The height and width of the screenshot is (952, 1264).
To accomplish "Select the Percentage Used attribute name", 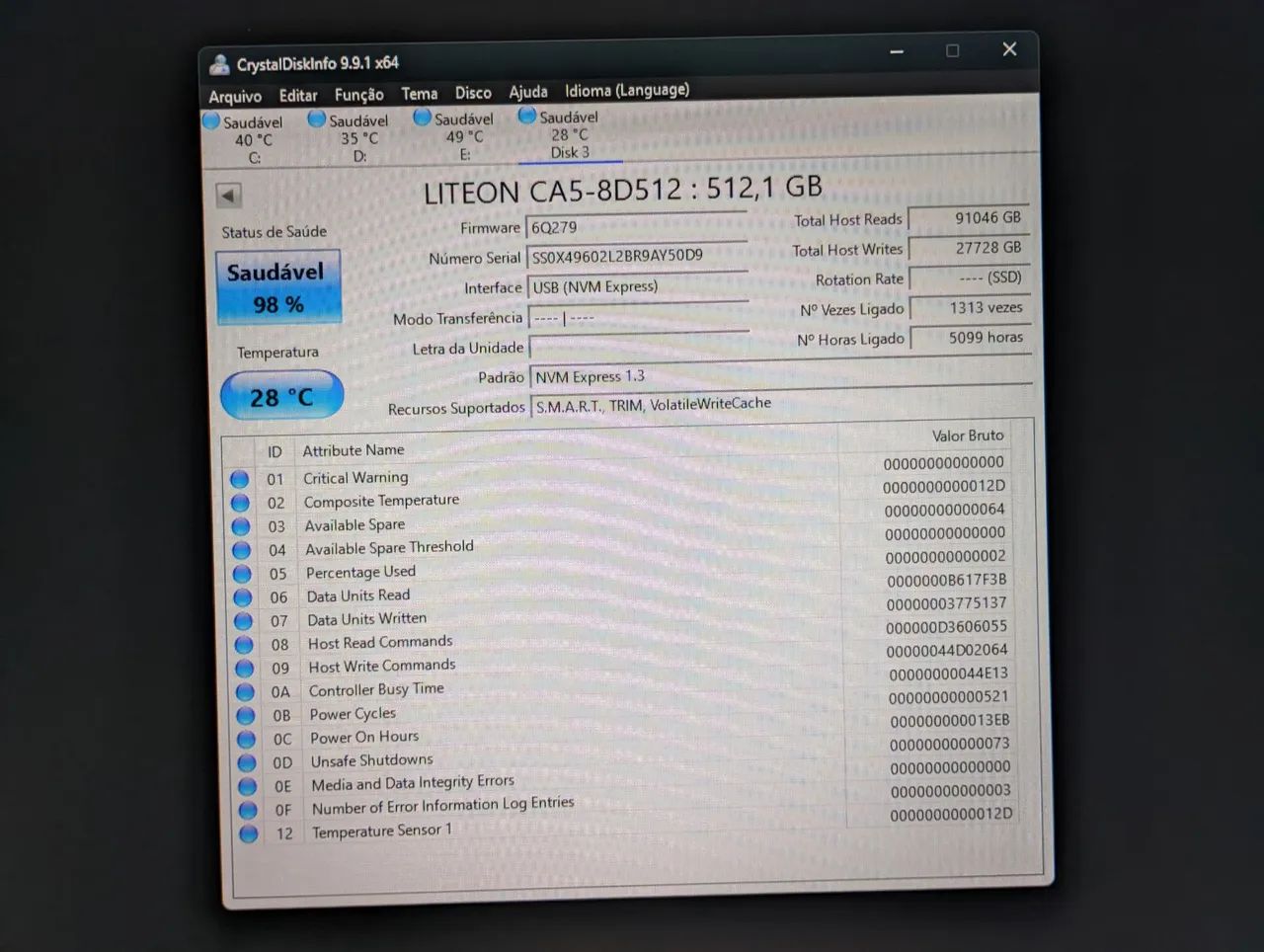I will click(x=360, y=572).
